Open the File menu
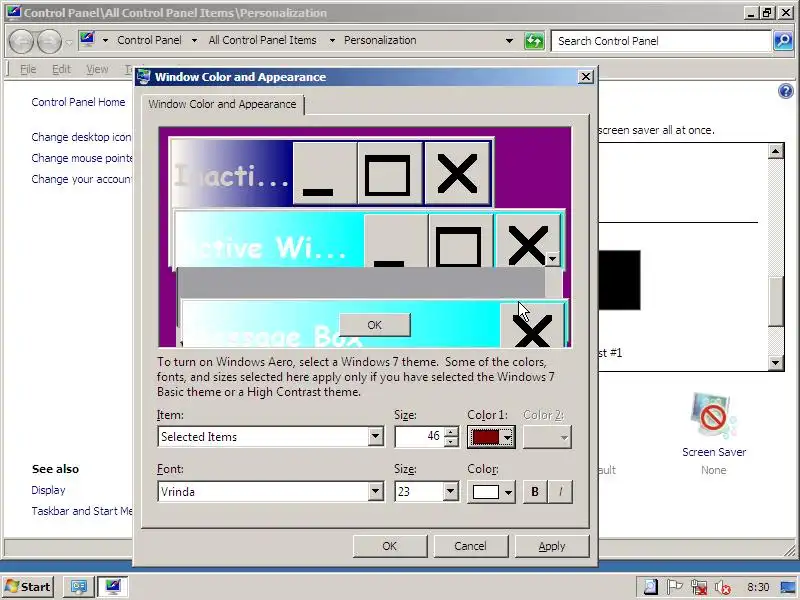 coord(28,69)
